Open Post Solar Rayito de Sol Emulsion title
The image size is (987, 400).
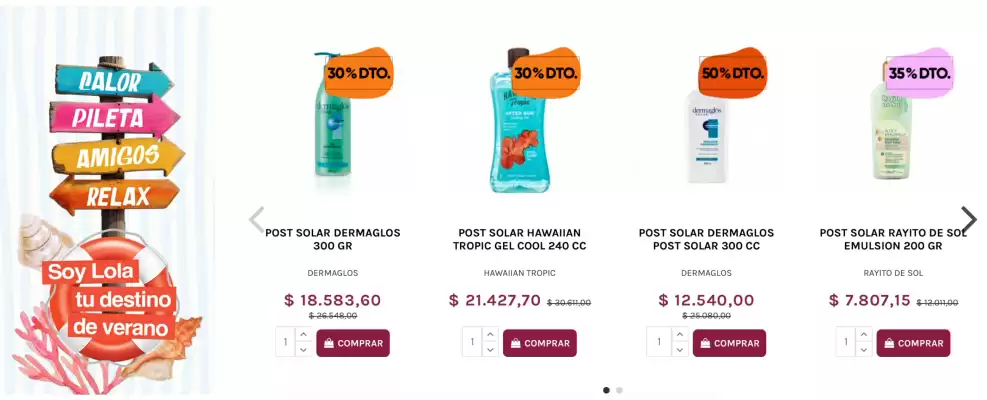(x=893, y=239)
